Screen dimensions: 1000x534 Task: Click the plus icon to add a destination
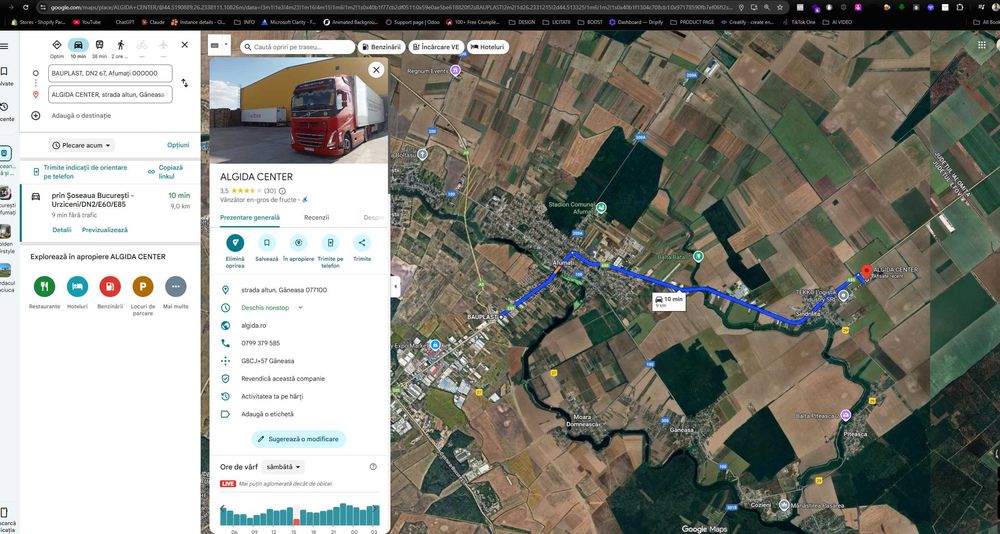(x=36, y=115)
